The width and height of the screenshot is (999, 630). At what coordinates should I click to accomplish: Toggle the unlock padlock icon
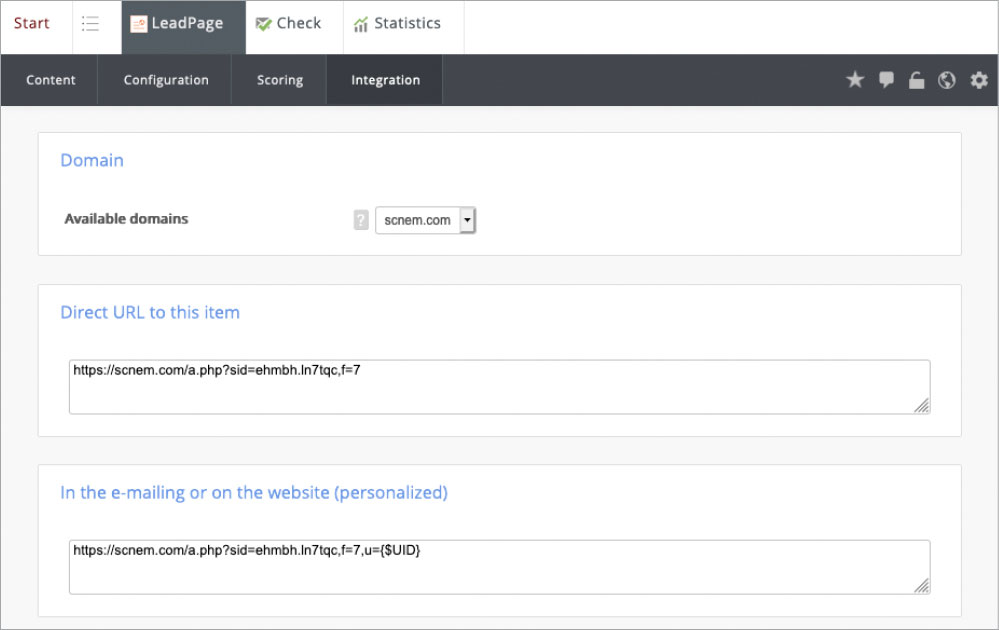916,81
